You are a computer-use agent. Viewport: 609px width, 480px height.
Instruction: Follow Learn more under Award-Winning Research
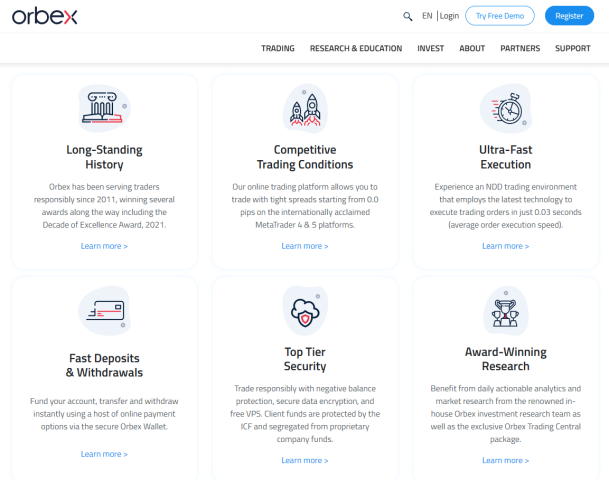(506, 460)
